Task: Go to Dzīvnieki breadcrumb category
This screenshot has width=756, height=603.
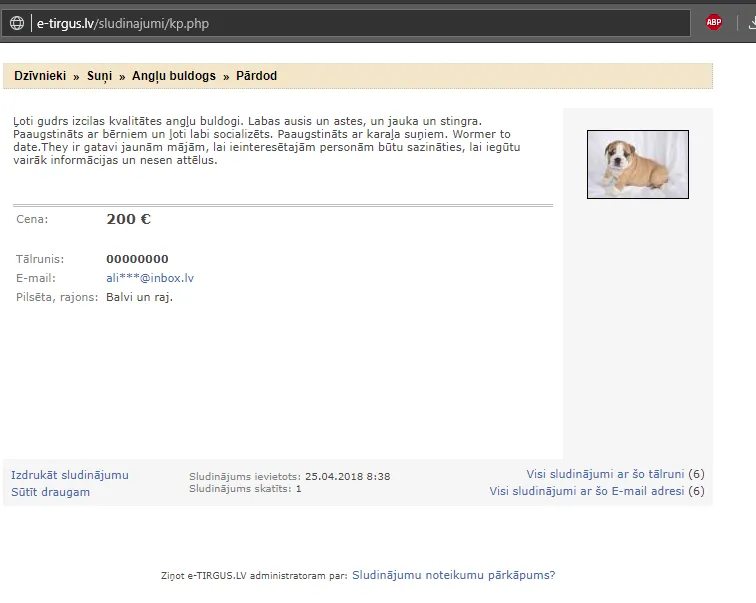Action: [40, 76]
